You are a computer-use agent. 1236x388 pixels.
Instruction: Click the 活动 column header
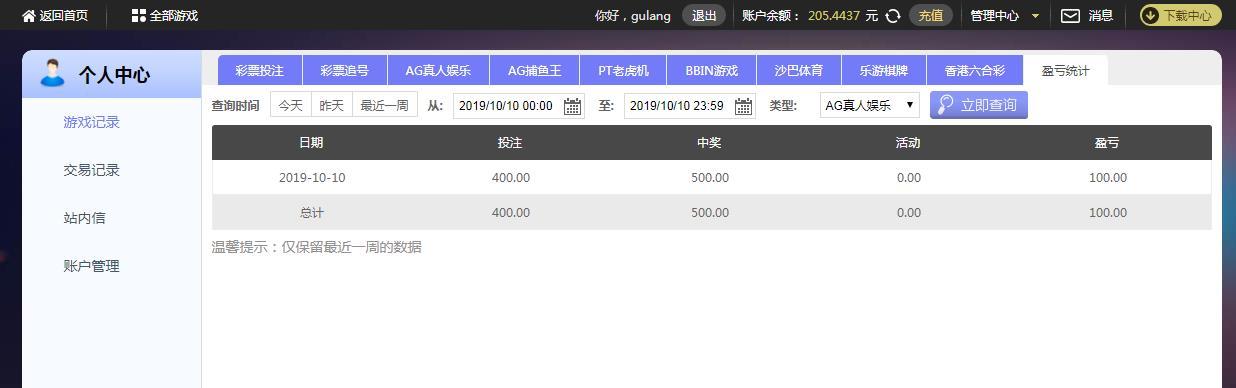coord(908,143)
